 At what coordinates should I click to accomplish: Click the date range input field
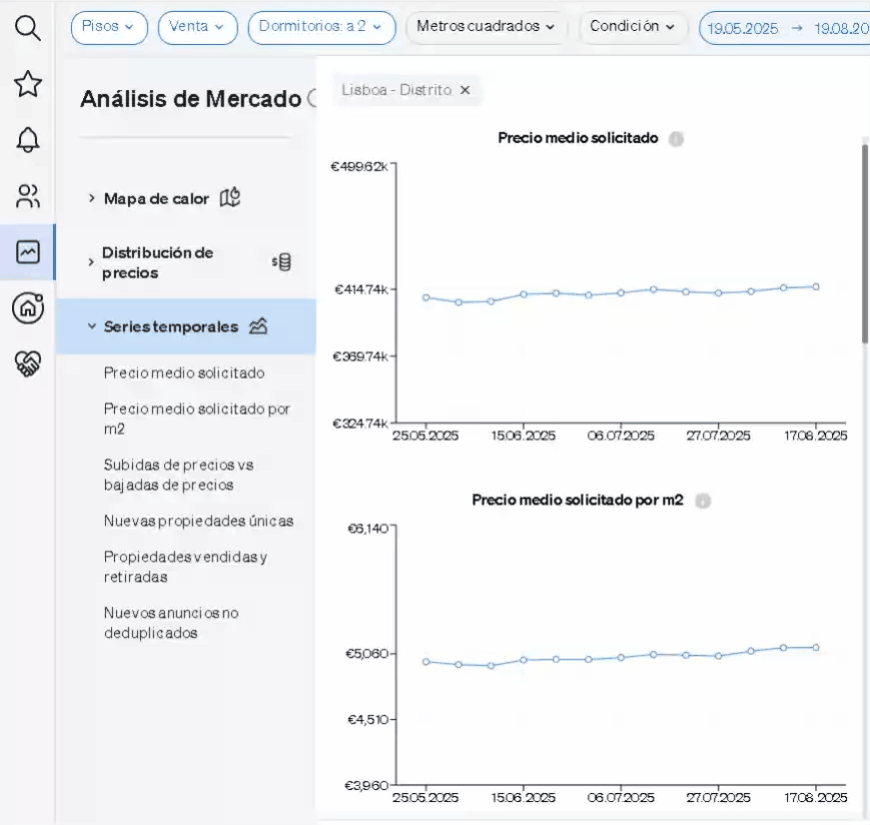point(785,29)
